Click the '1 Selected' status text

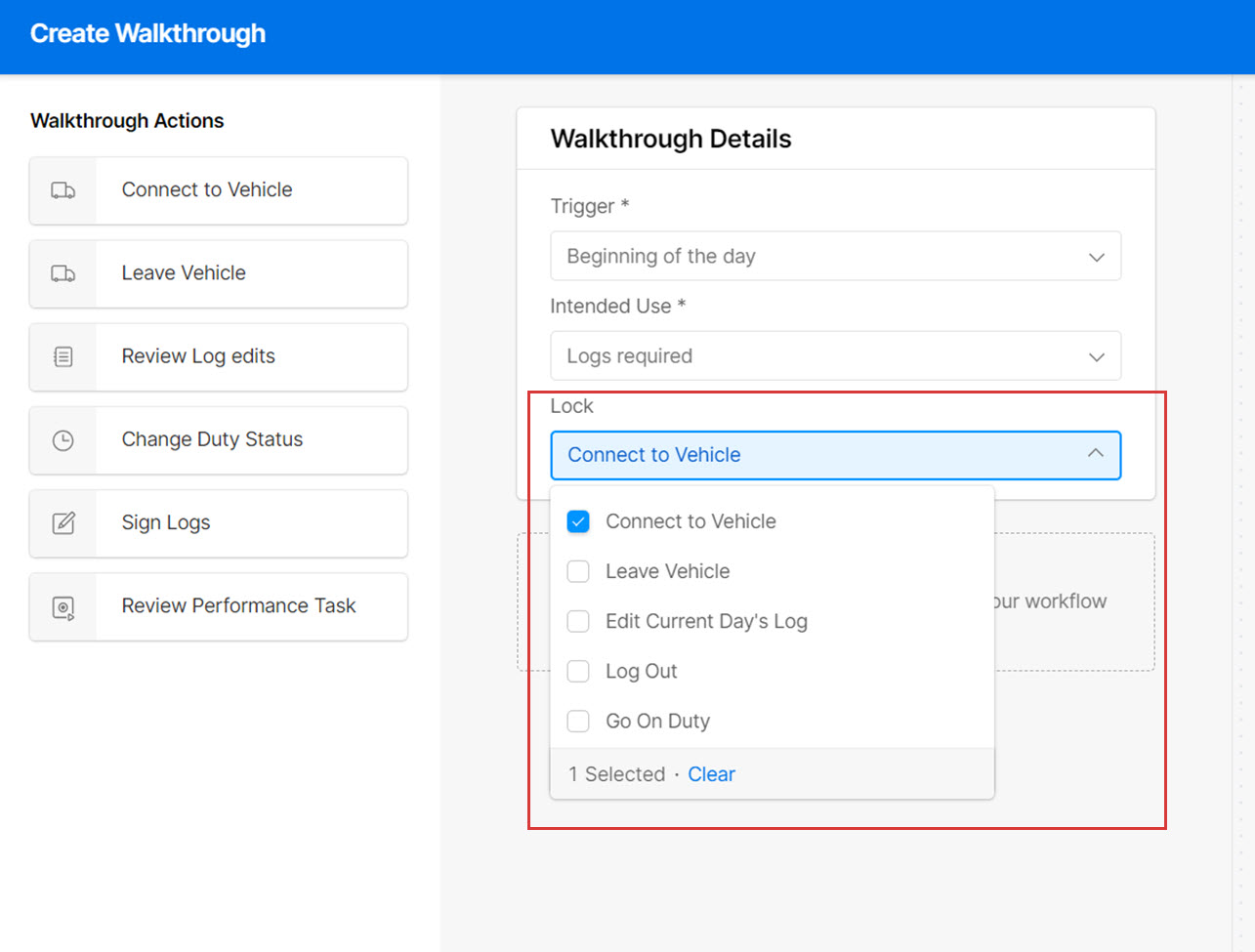coord(616,774)
